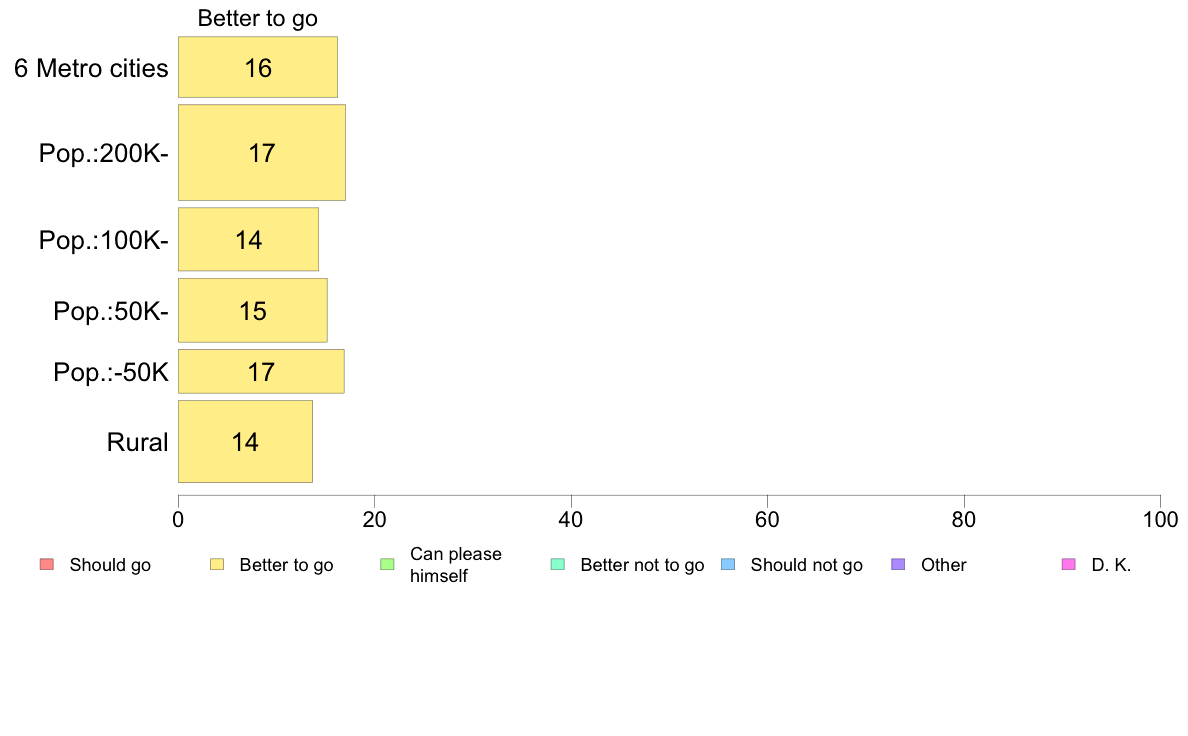The image size is (1188, 736).
Task: Click the pink D. K. legend swatch
Action: click(1068, 565)
